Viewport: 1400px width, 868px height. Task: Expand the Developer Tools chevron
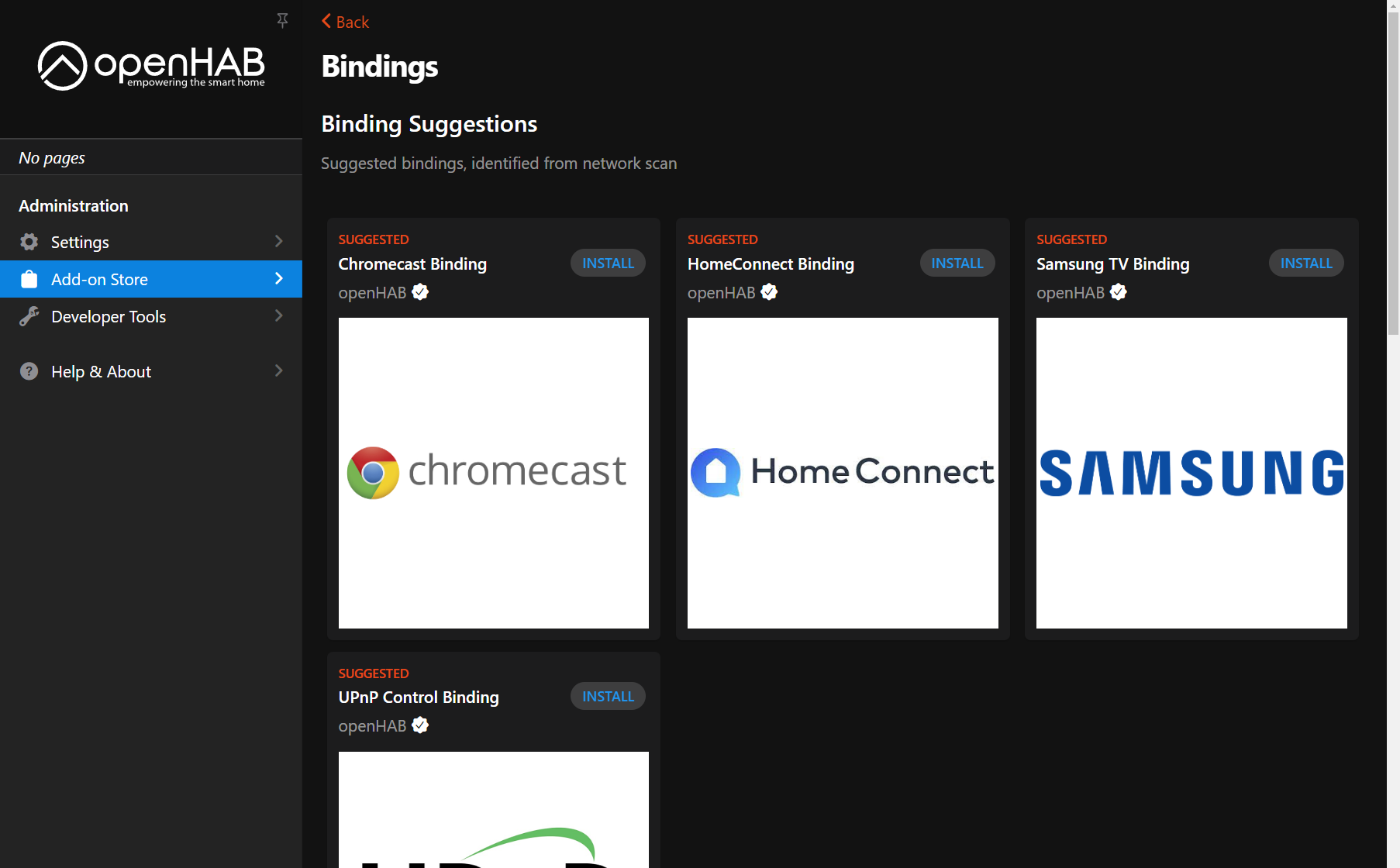279,315
